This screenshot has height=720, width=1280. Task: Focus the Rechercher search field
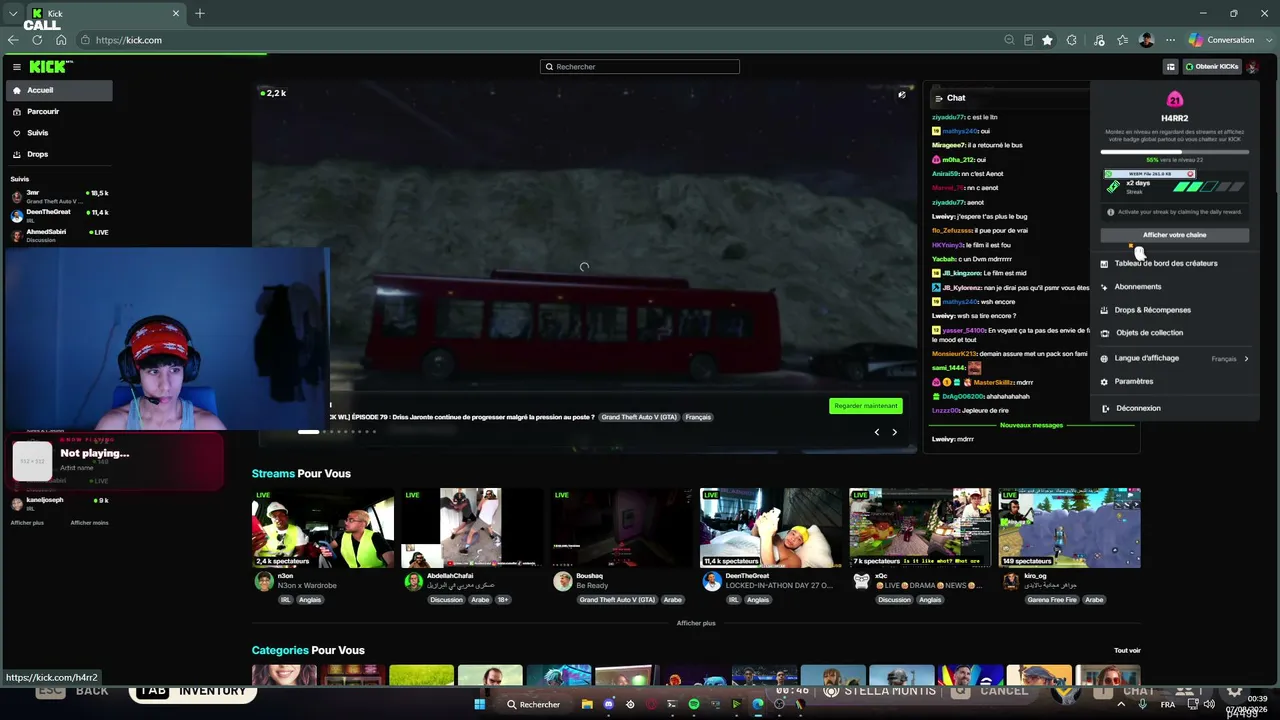[x=640, y=67]
